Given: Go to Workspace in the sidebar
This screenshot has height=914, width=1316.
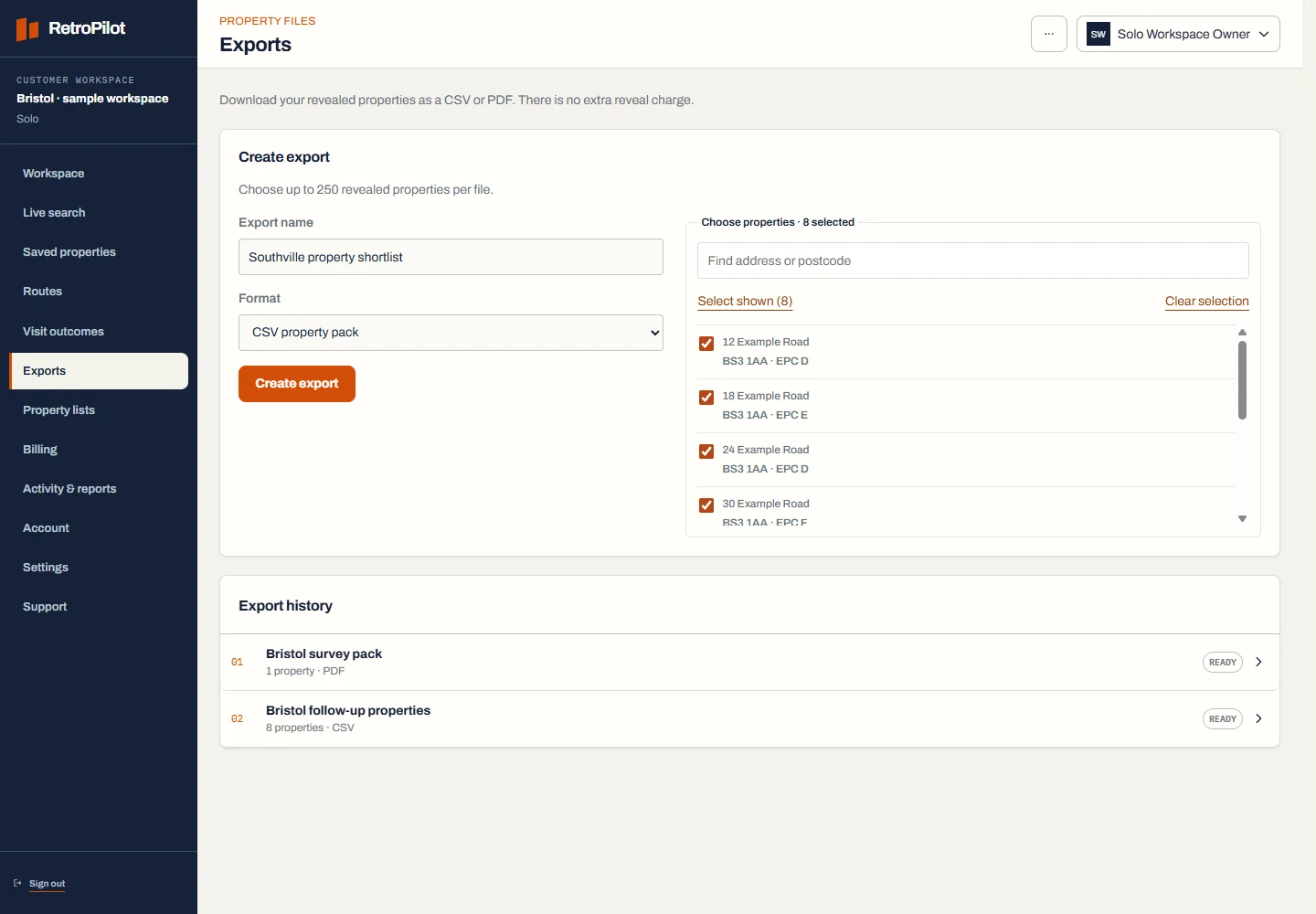Looking at the screenshot, I should click(x=99, y=174).
